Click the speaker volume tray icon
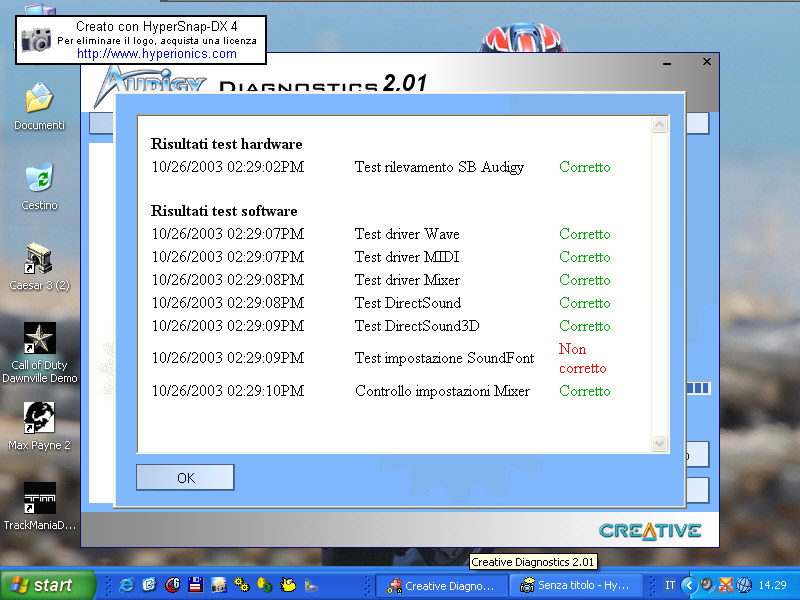800x600 pixels. click(707, 585)
